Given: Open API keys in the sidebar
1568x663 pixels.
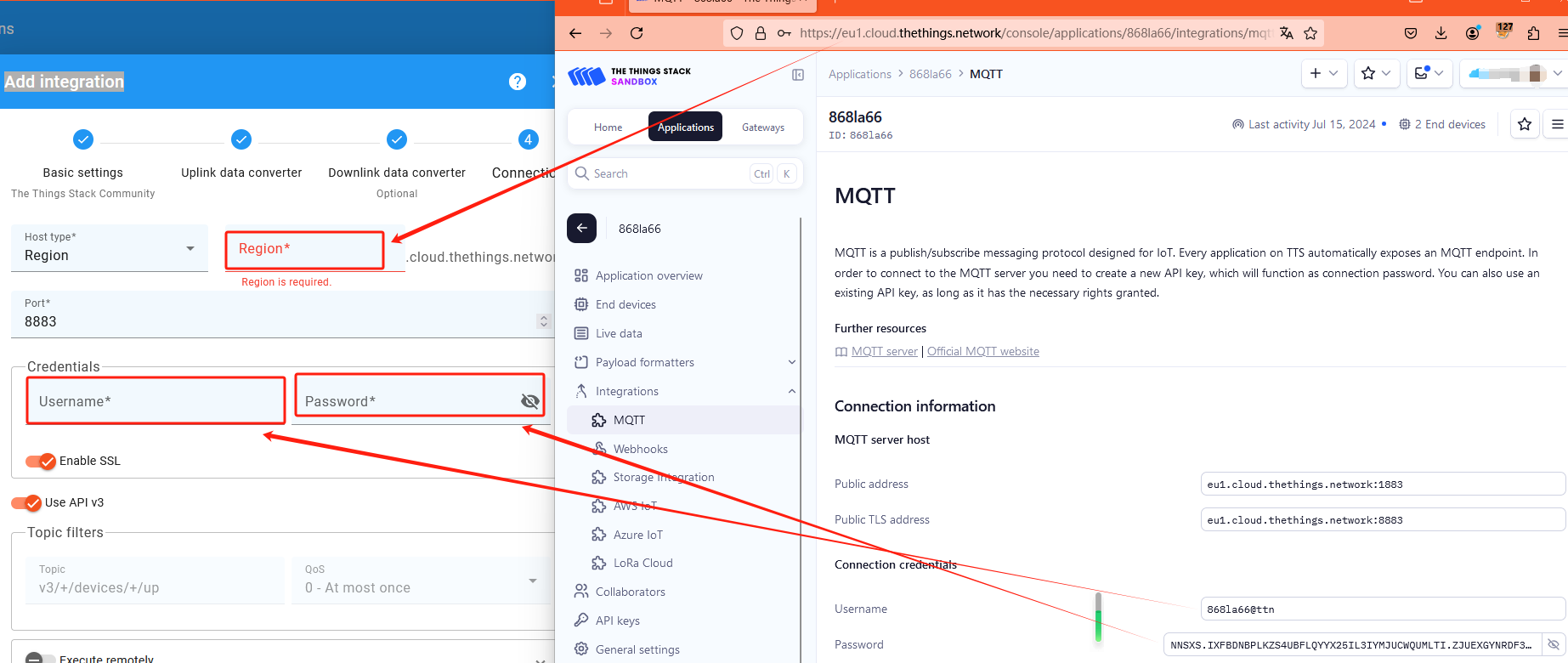Looking at the screenshot, I should coord(617,620).
